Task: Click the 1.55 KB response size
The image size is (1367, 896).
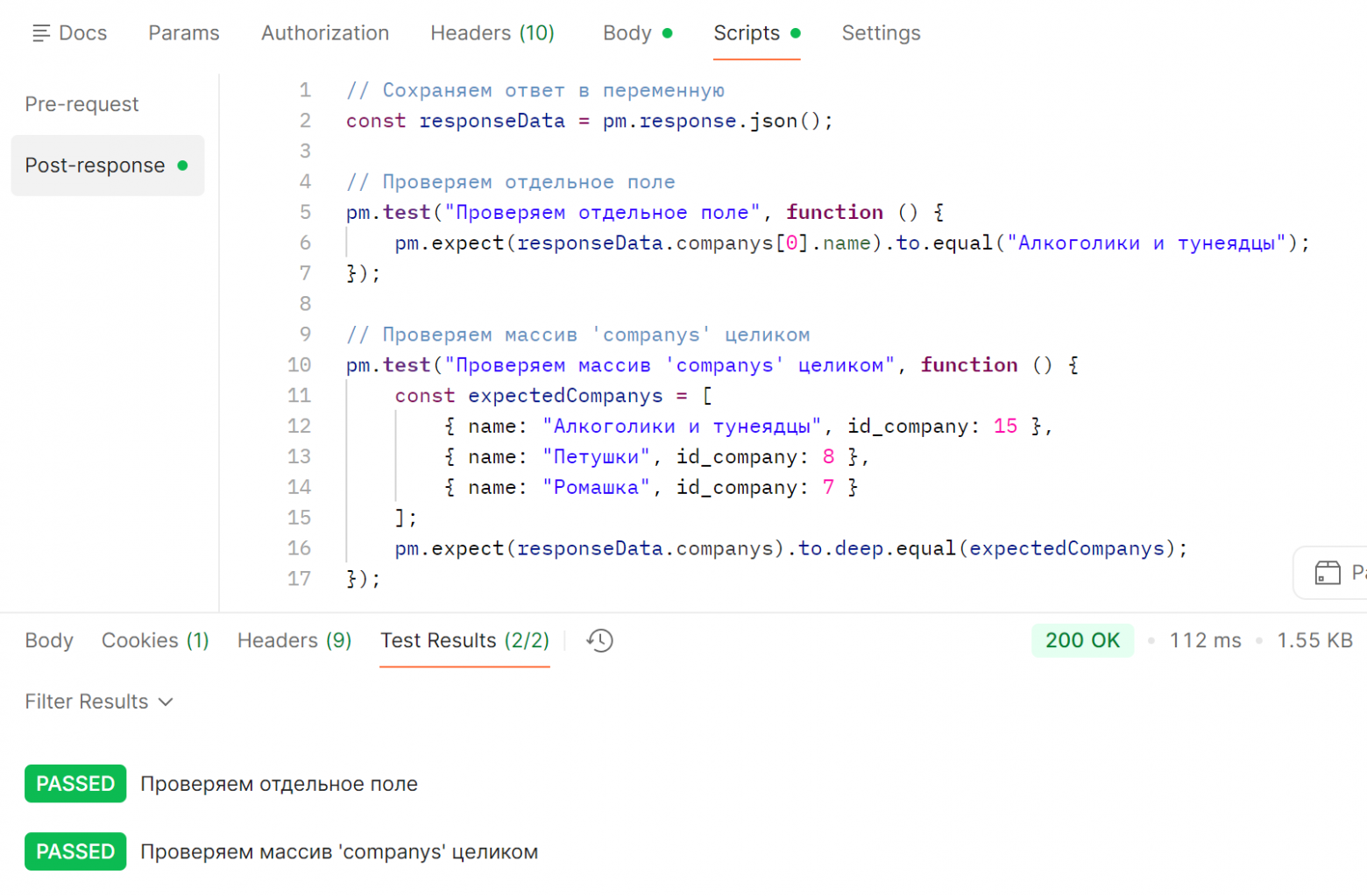Action: [x=1314, y=640]
